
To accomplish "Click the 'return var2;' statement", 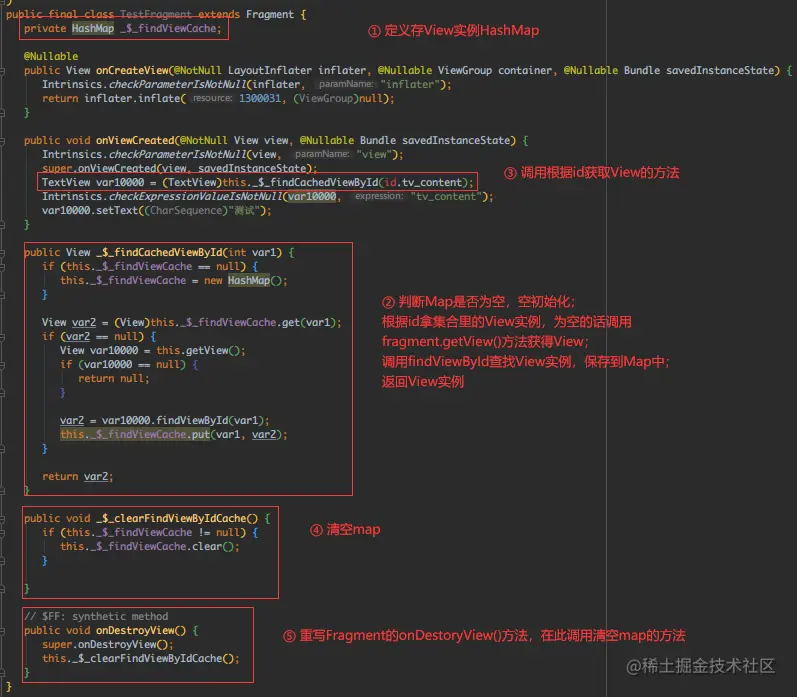I will point(78,477).
